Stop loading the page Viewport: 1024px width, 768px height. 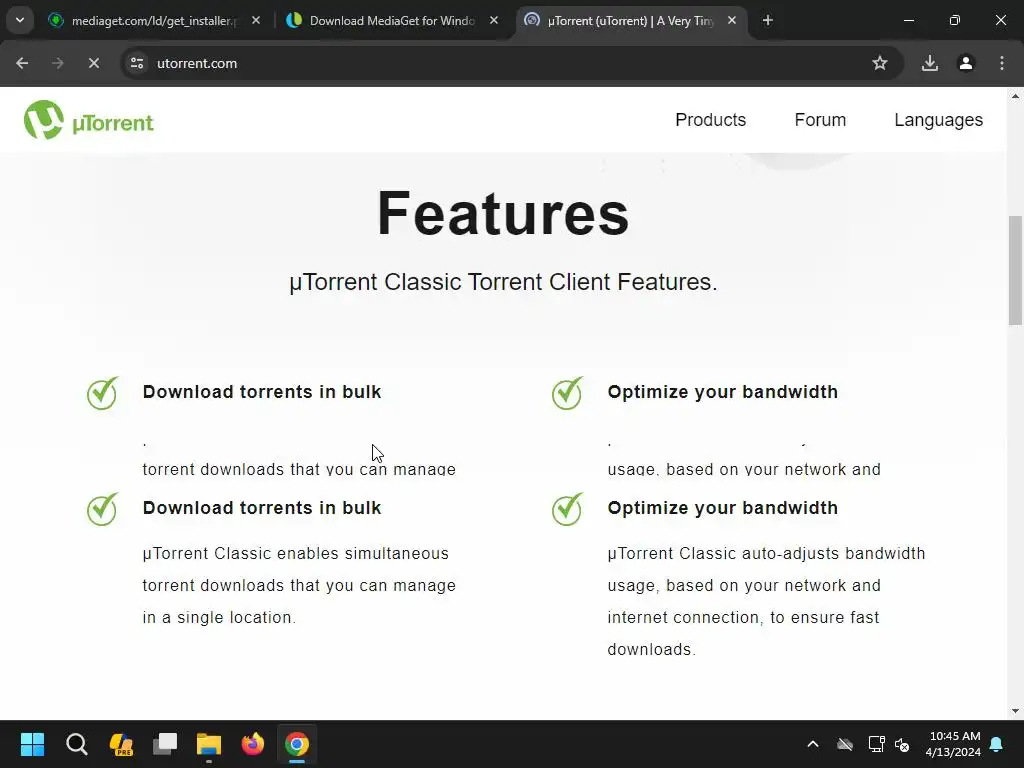click(x=93, y=63)
